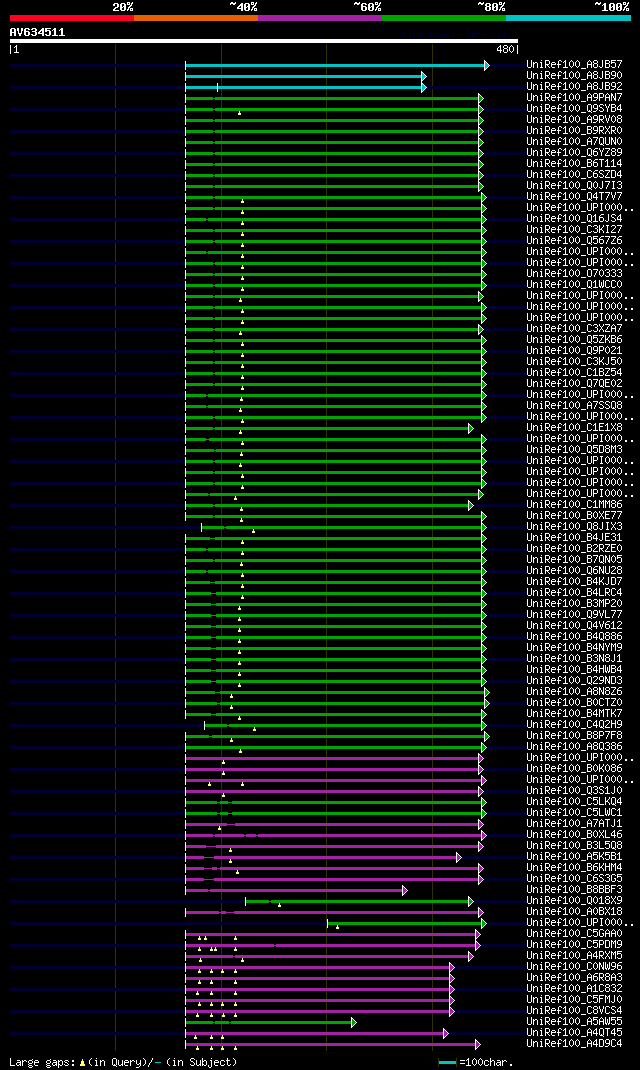The width and height of the screenshot is (640, 1070).
Task: Select the hit label UniRef100_Q567Z6
Action: tap(574, 240)
